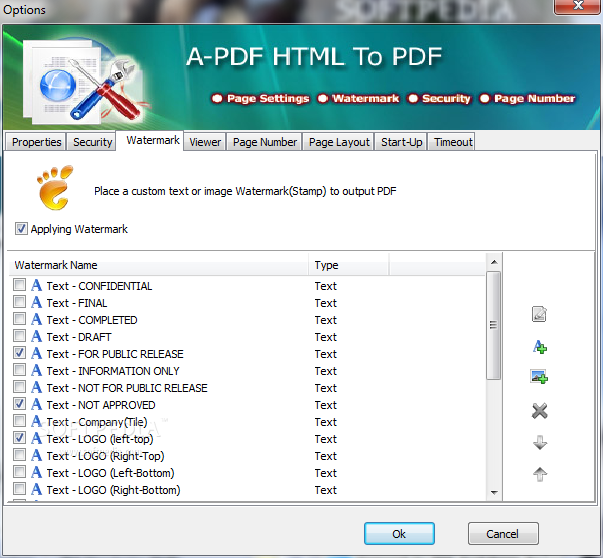
Task: Confirm settings with the Ok button
Action: point(399,533)
